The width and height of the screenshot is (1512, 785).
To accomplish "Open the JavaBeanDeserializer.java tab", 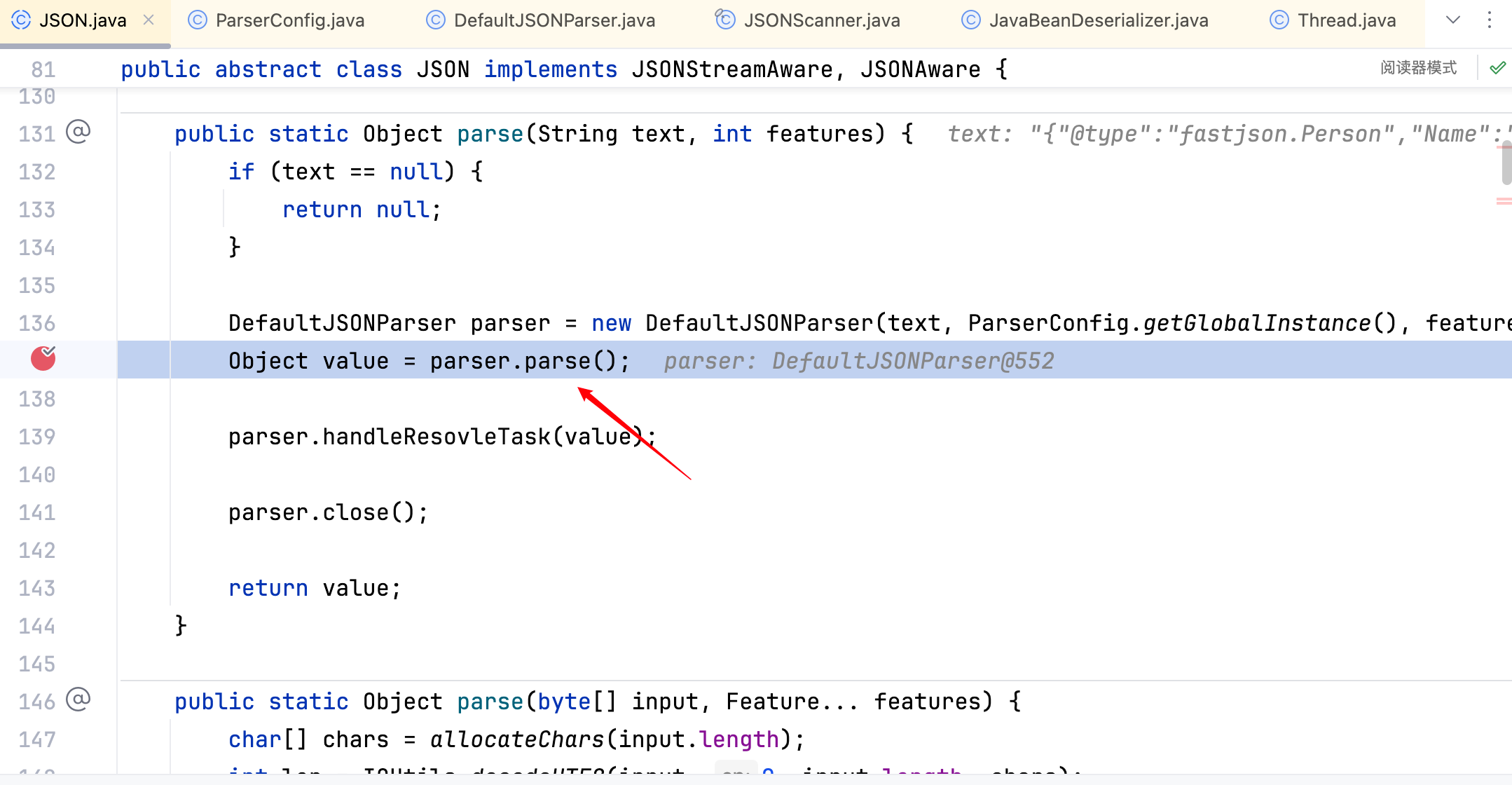I will click(1098, 20).
